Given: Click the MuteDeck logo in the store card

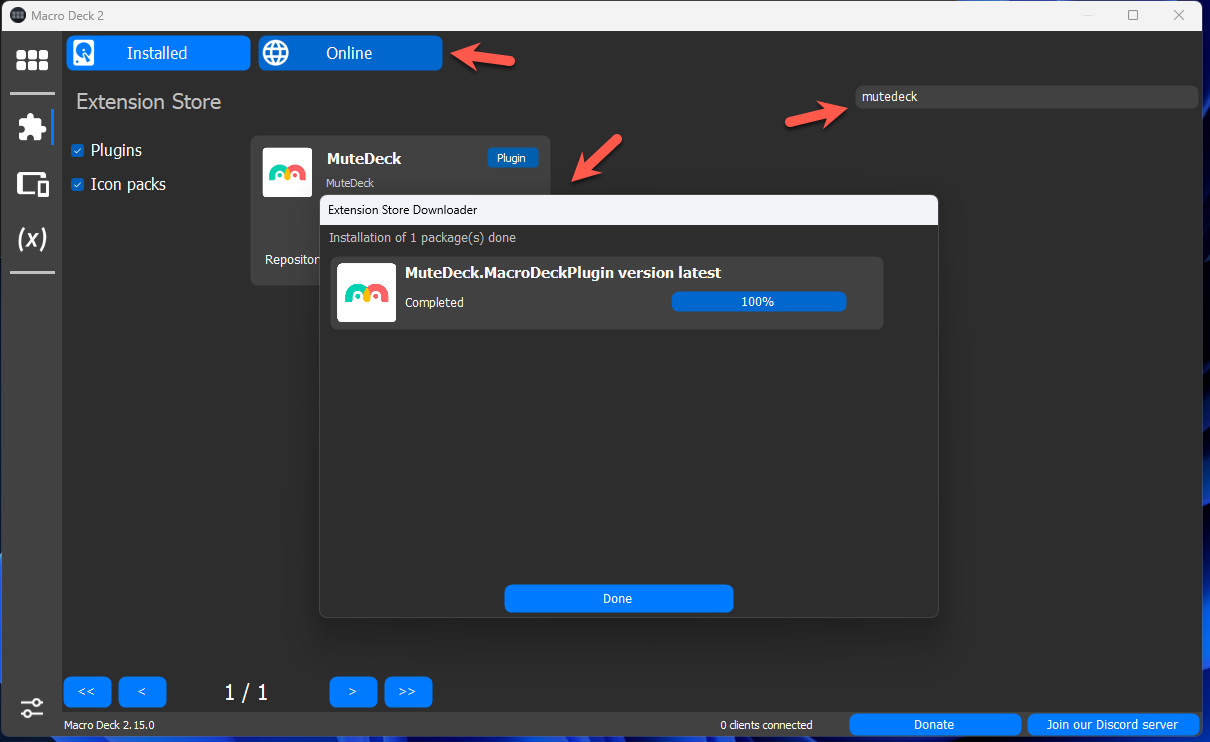Looking at the screenshot, I should pos(287,172).
